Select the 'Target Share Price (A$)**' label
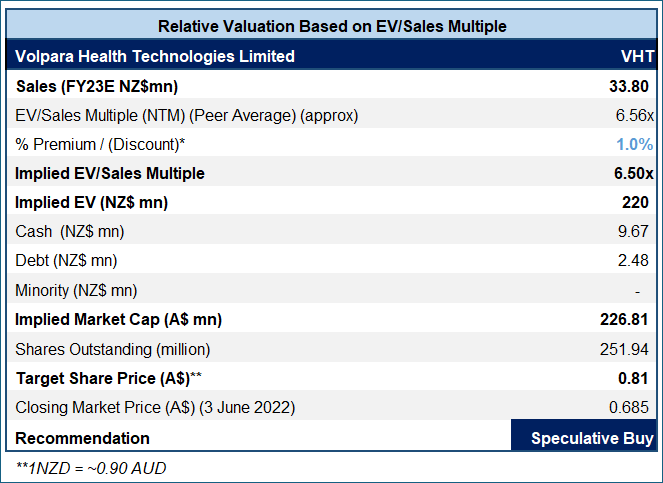663x483 pixels. click(109, 379)
